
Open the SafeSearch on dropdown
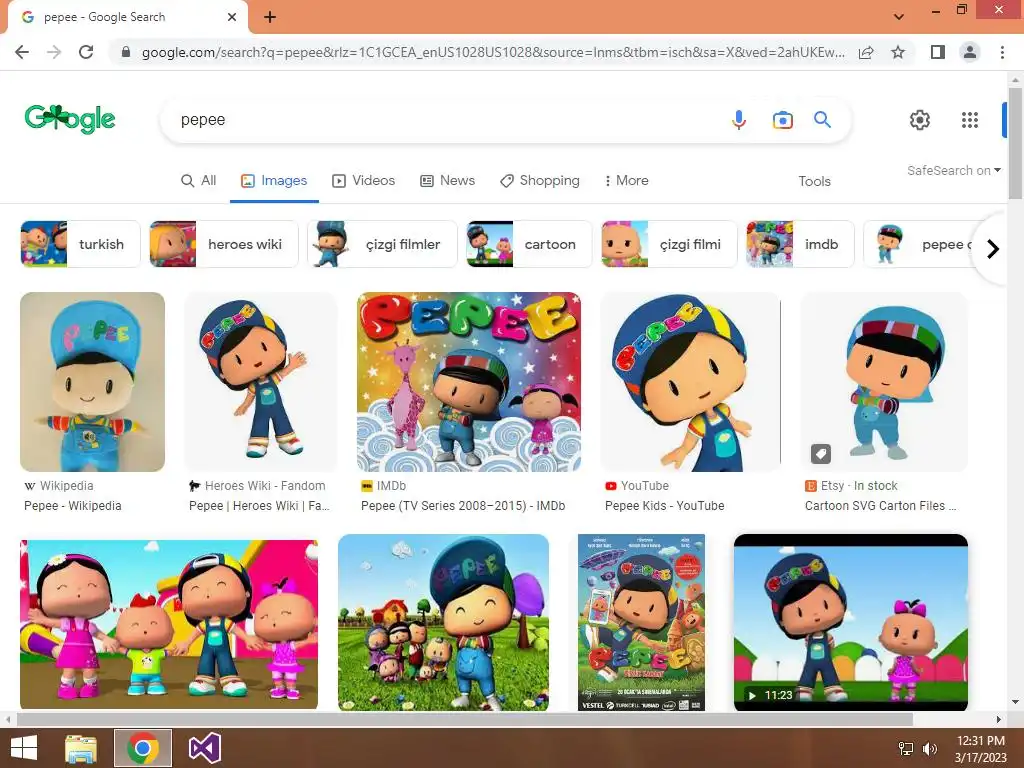tap(953, 170)
